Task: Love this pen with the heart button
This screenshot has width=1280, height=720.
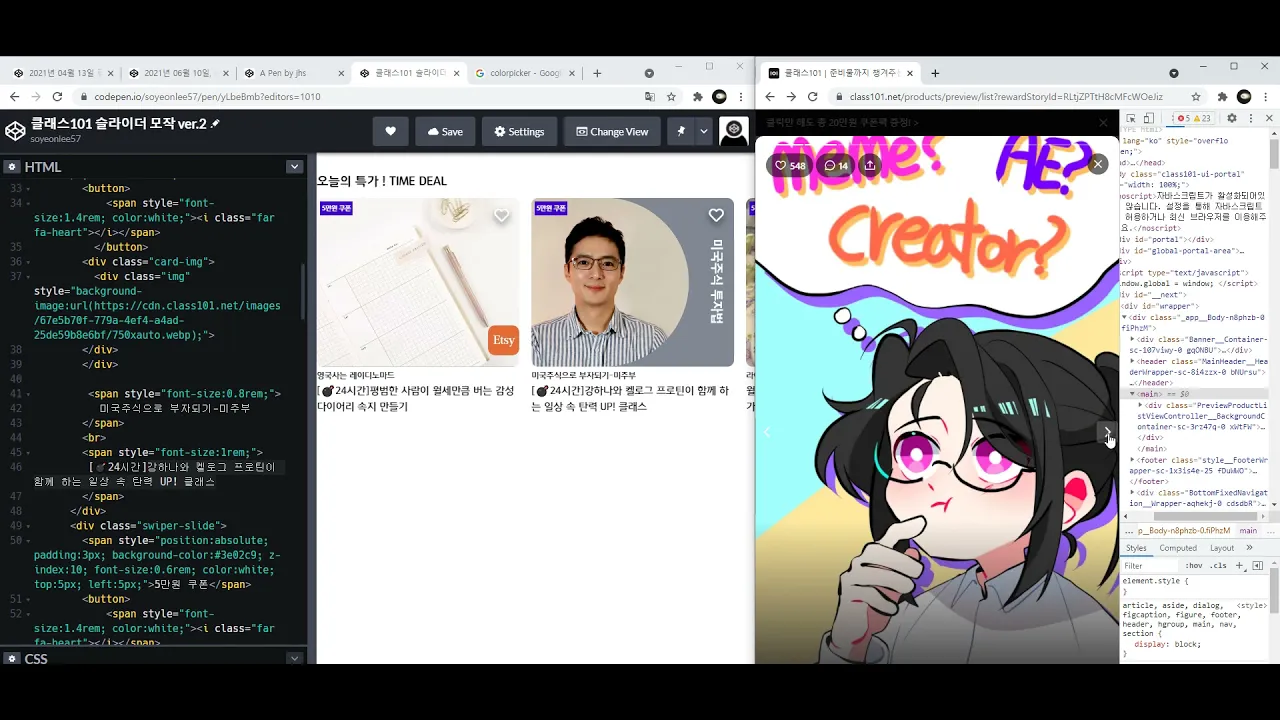Action: coord(390,131)
